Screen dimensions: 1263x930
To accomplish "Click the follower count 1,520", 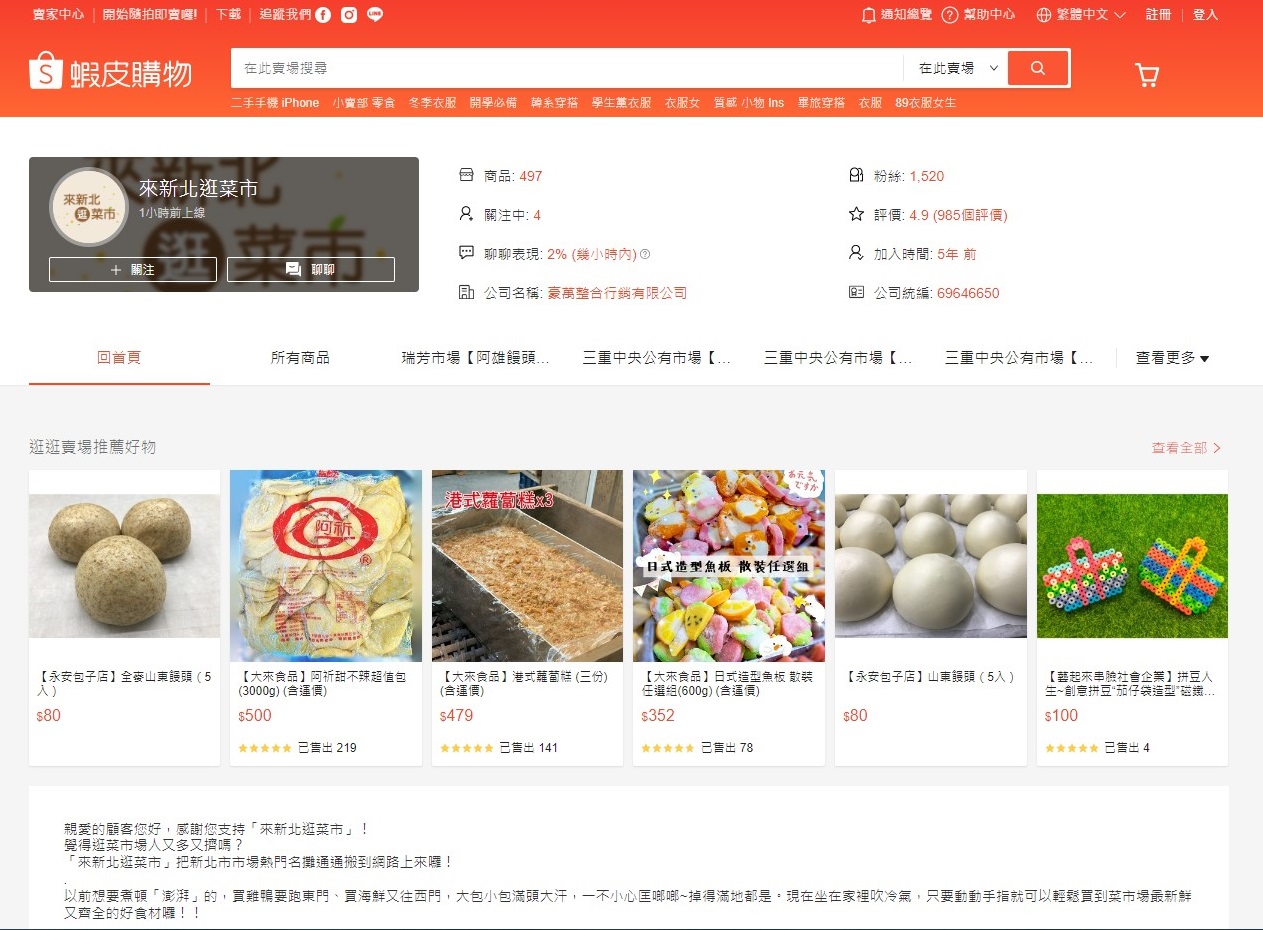I will click(x=927, y=176).
